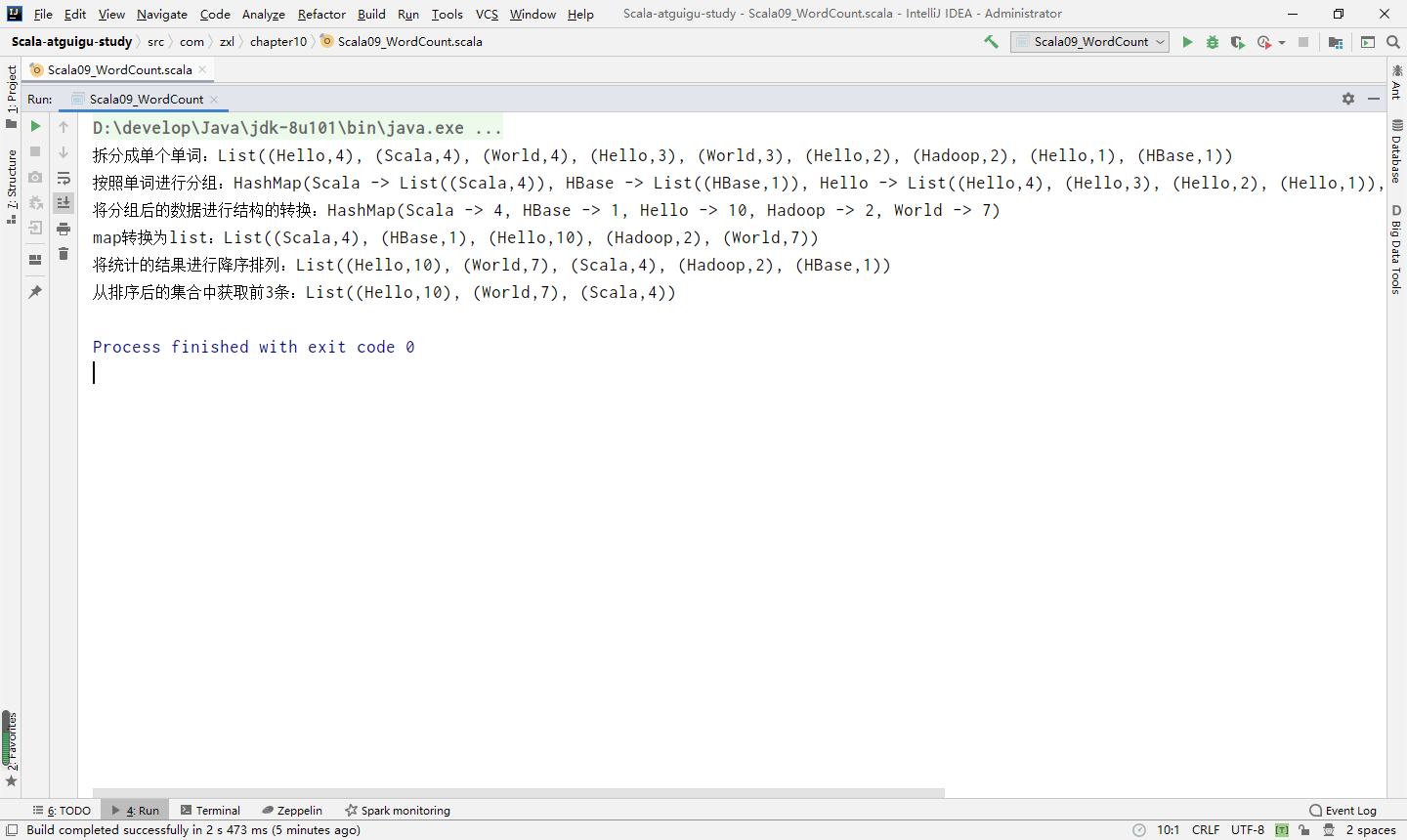Click the Run Anything icon
Viewport: 1407px width, 840px height.
click(x=1368, y=42)
